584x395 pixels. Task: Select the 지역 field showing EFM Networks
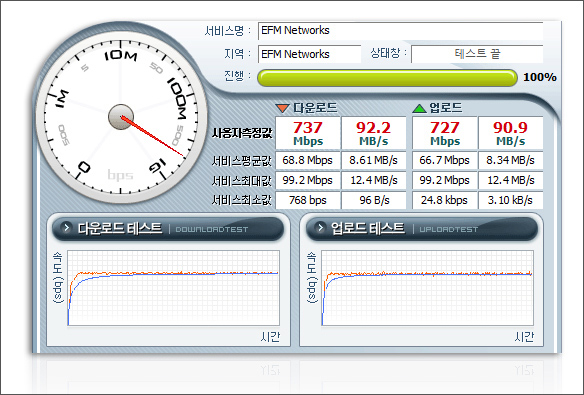click(x=310, y=54)
